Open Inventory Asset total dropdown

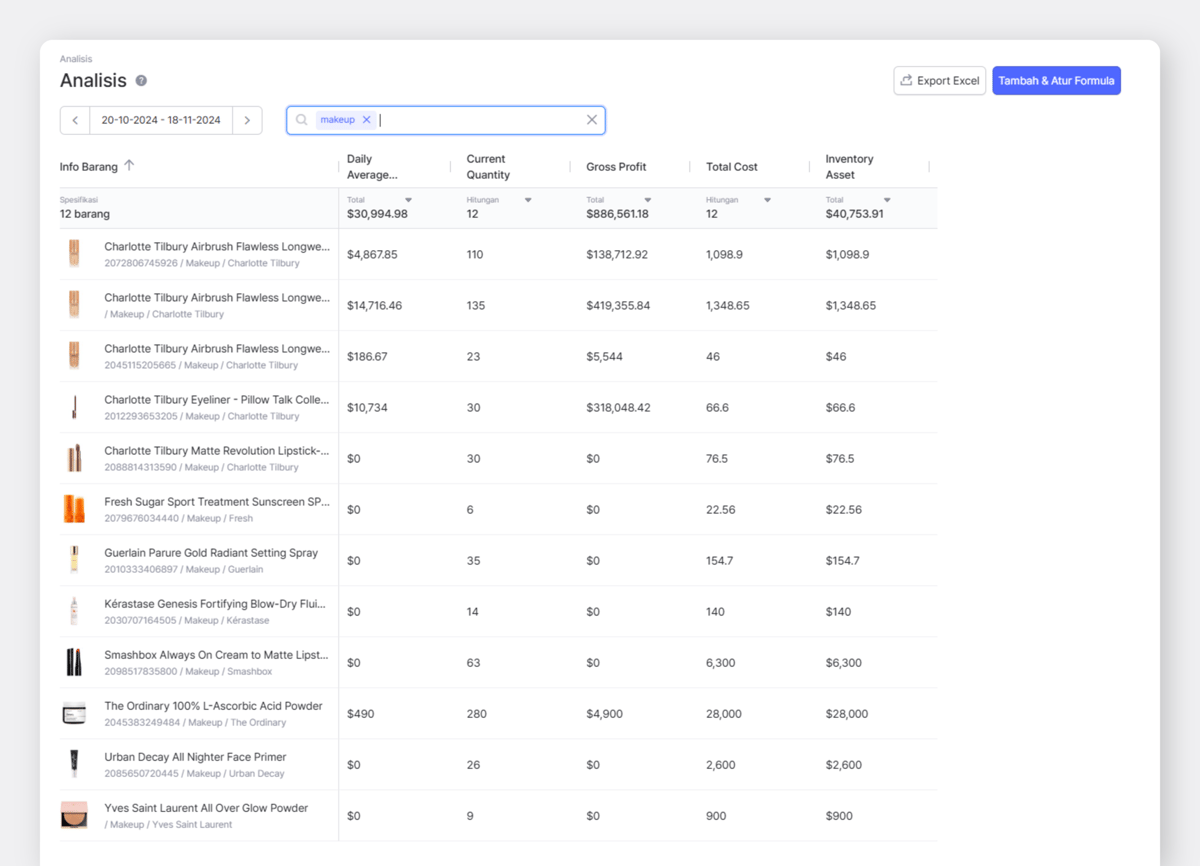[887, 200]
